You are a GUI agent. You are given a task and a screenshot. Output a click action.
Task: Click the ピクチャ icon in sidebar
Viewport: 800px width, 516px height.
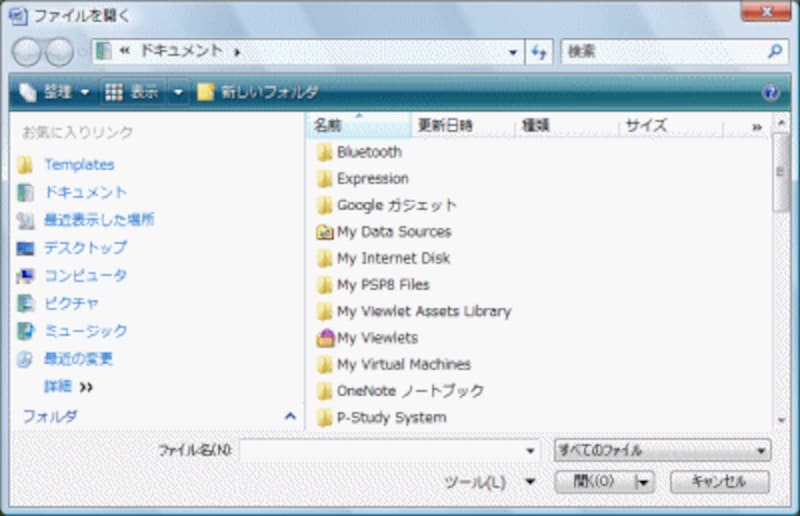pos(25,303)
